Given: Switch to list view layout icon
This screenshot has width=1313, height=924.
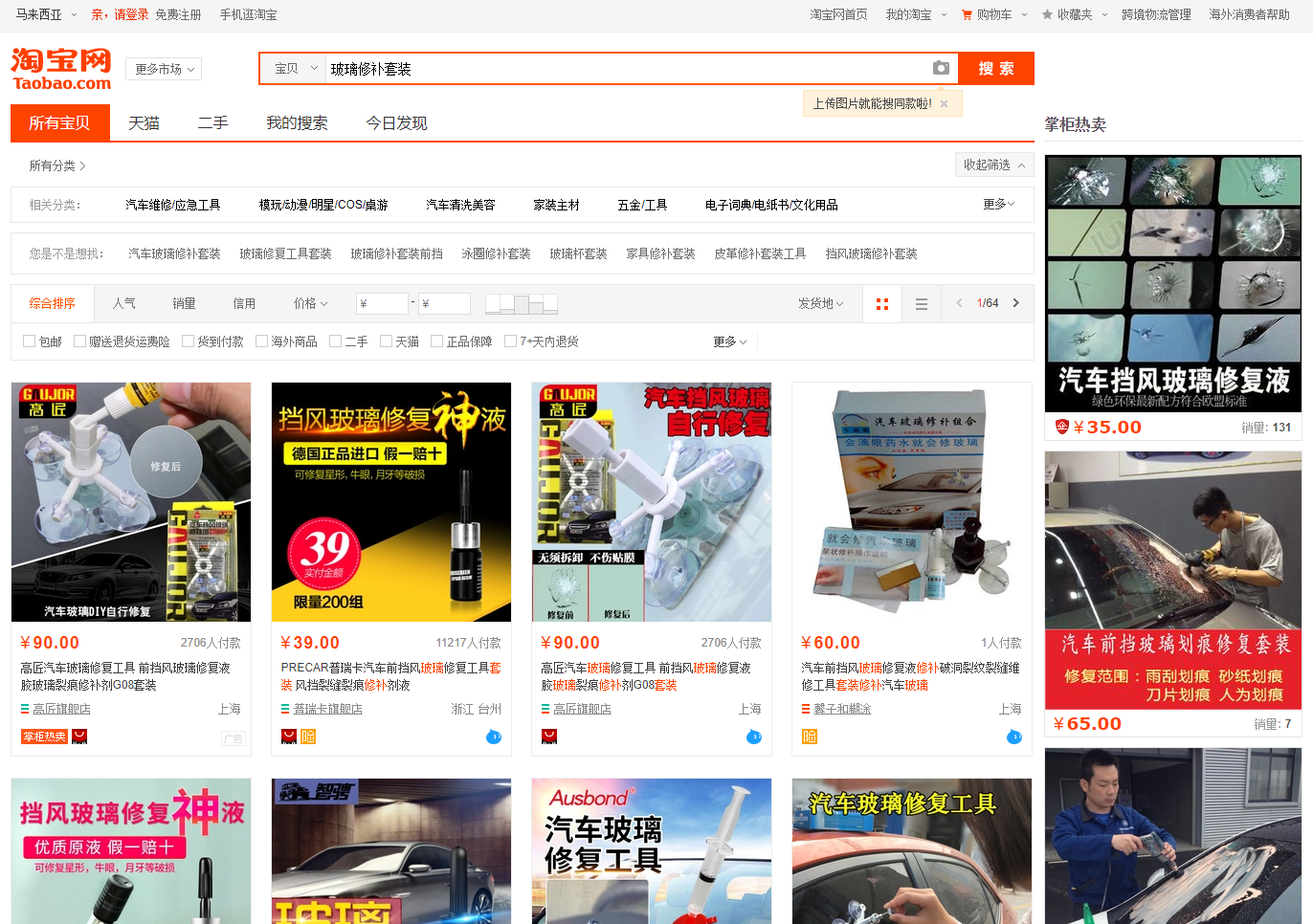Looking at the screenshot, I should click(921, 304).
